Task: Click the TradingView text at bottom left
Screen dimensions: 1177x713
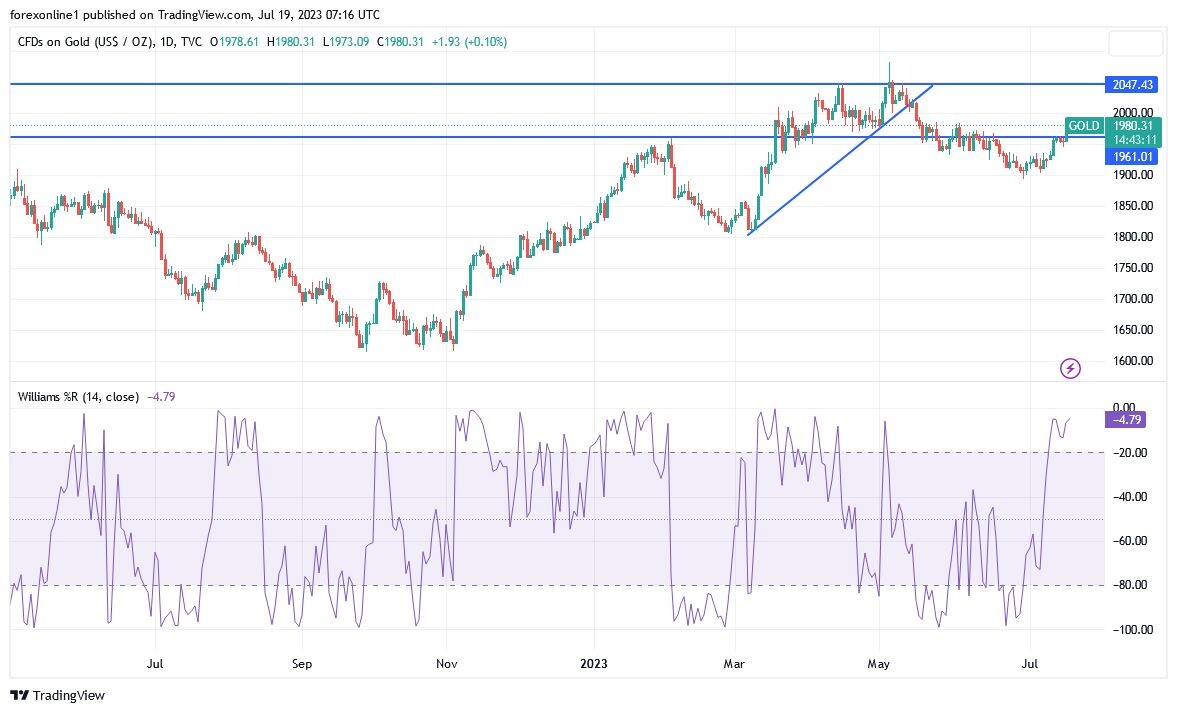Action: coord(69,696)
